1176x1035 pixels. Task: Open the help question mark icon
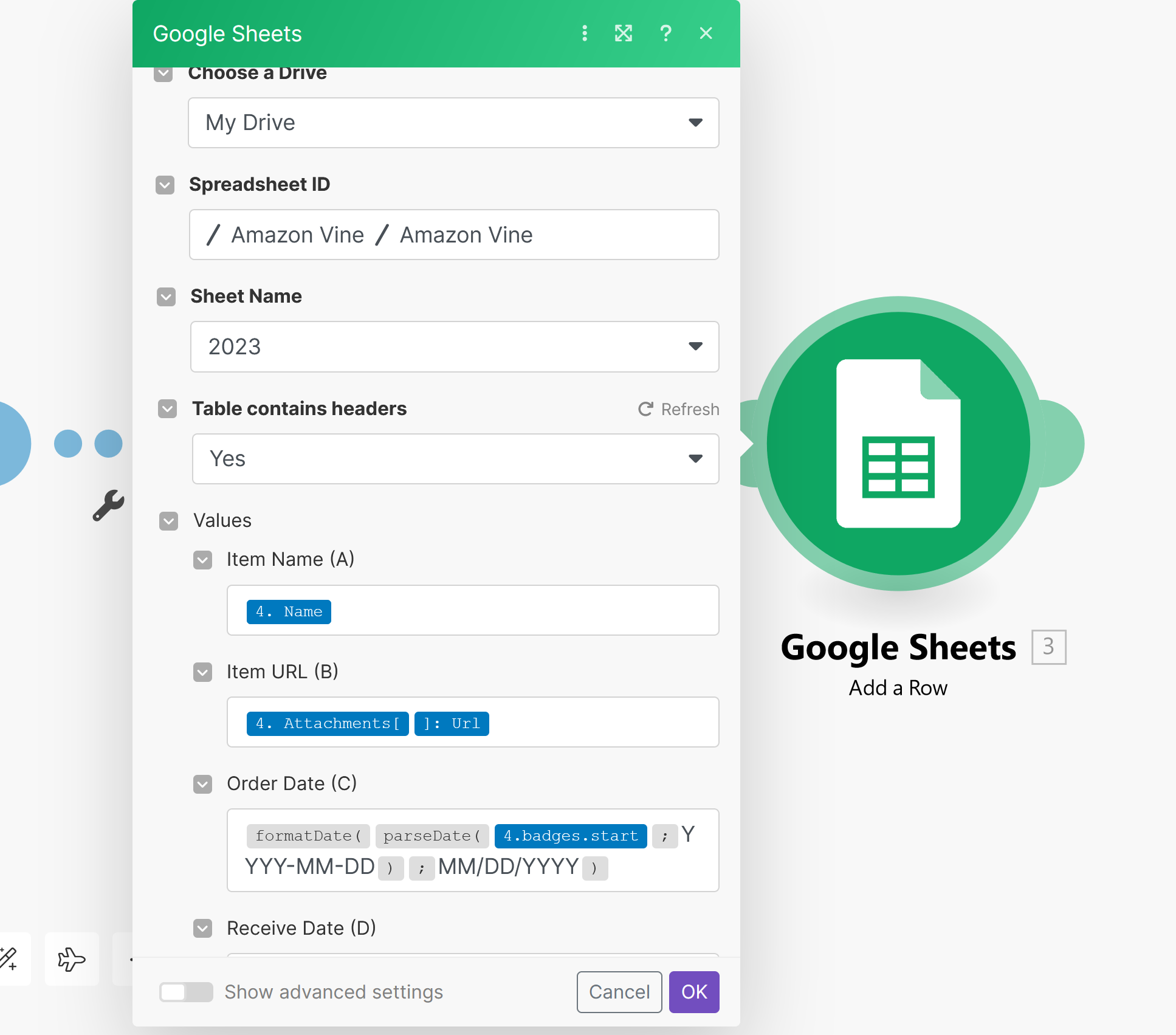point(665,33)
